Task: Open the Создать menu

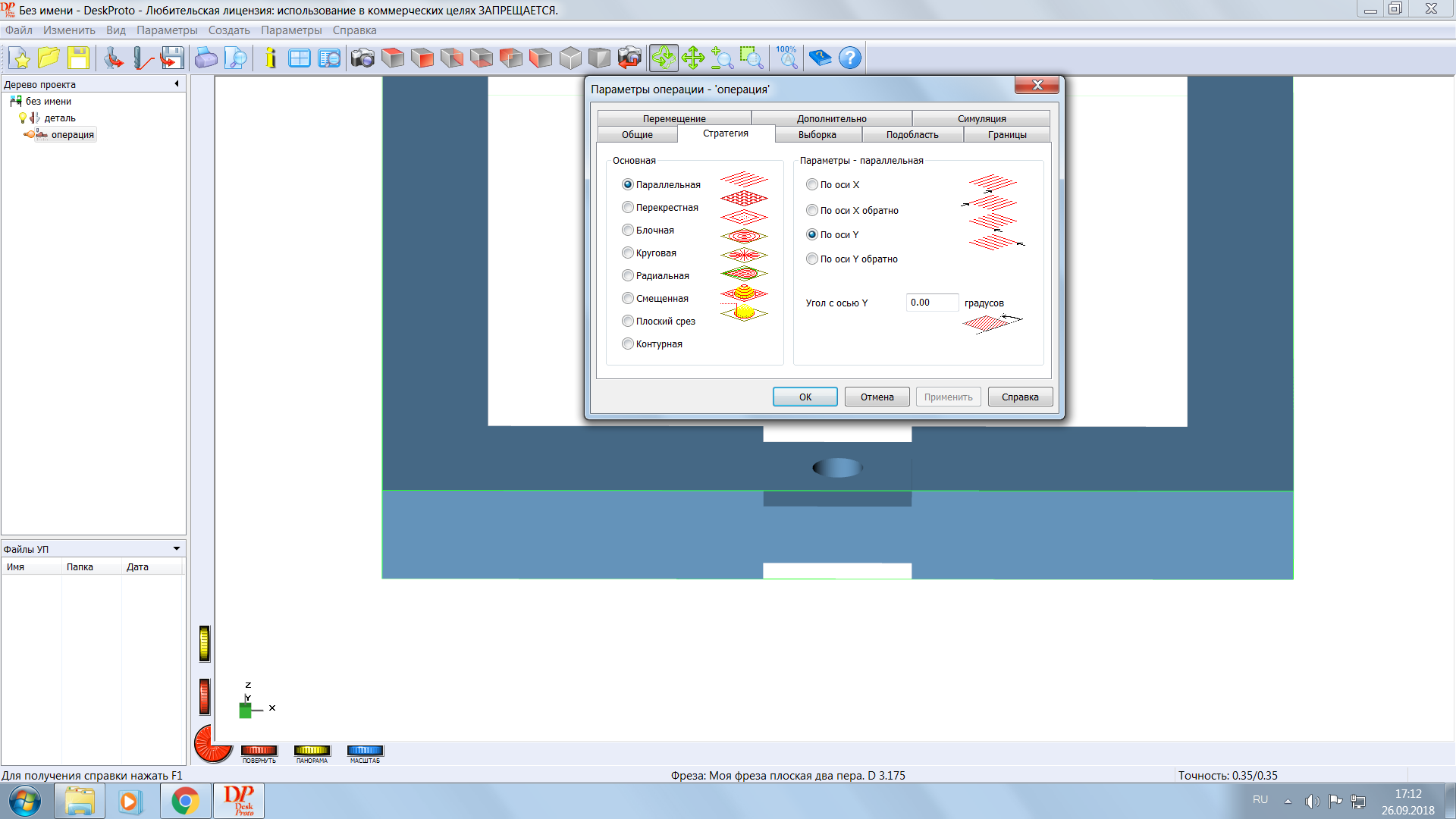Action: pos(228,30)
